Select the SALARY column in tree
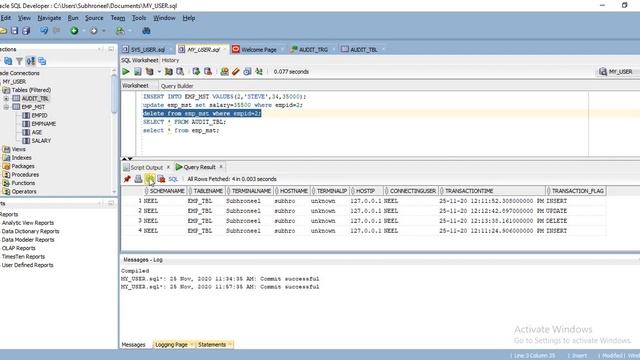640x360 pixels. click(x=41, y=141)
